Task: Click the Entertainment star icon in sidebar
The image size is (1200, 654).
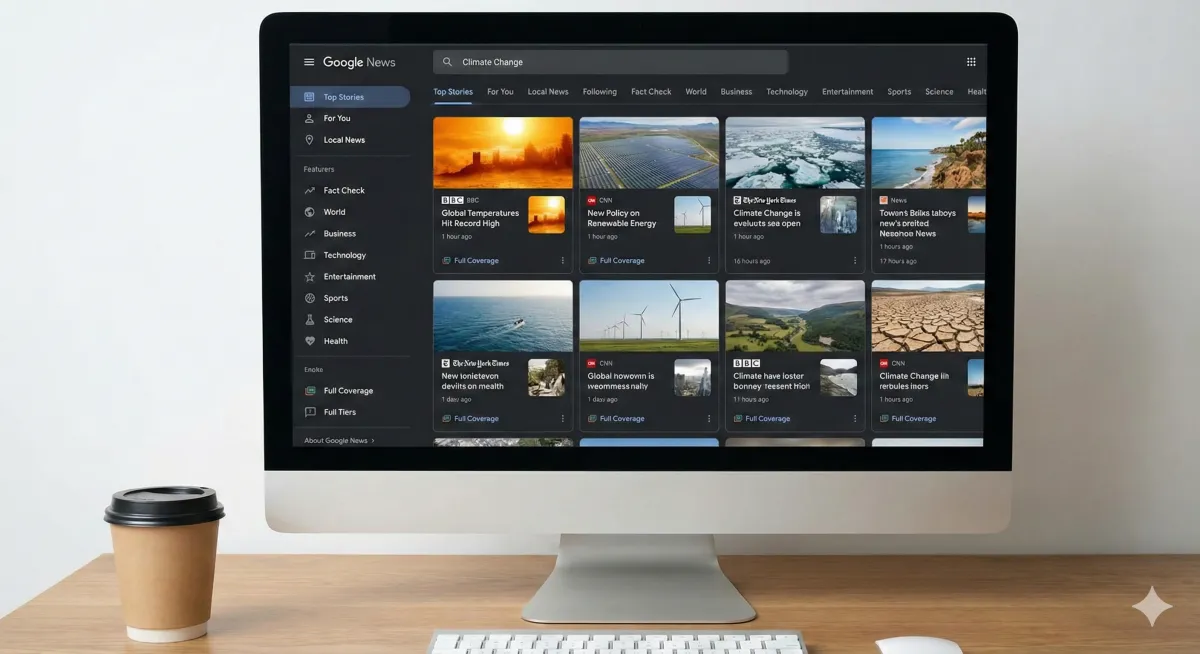Action: [x=310, y=277]
